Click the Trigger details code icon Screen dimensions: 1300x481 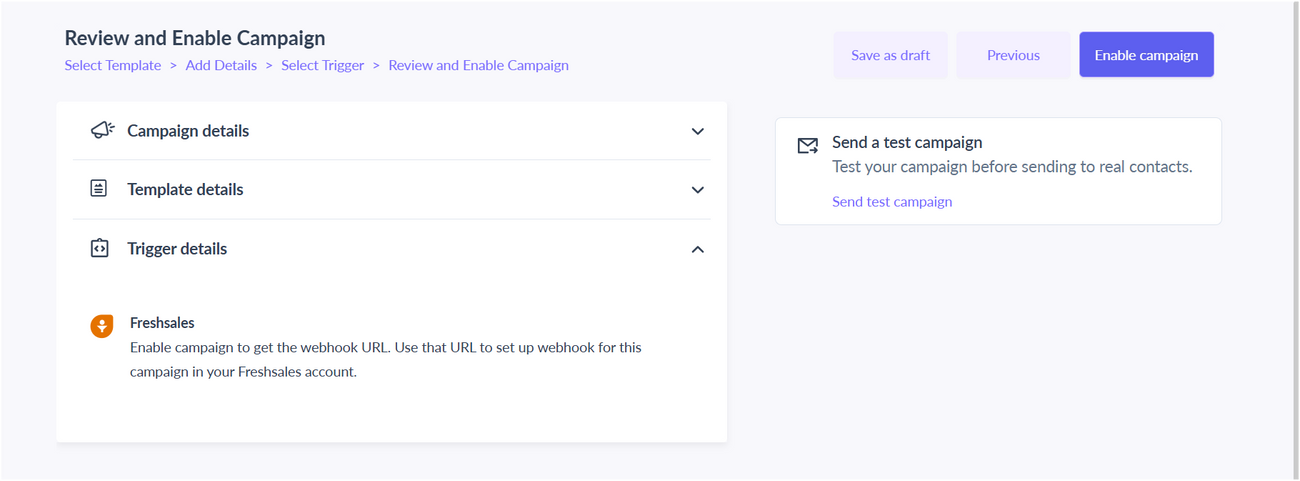(99, 248)
